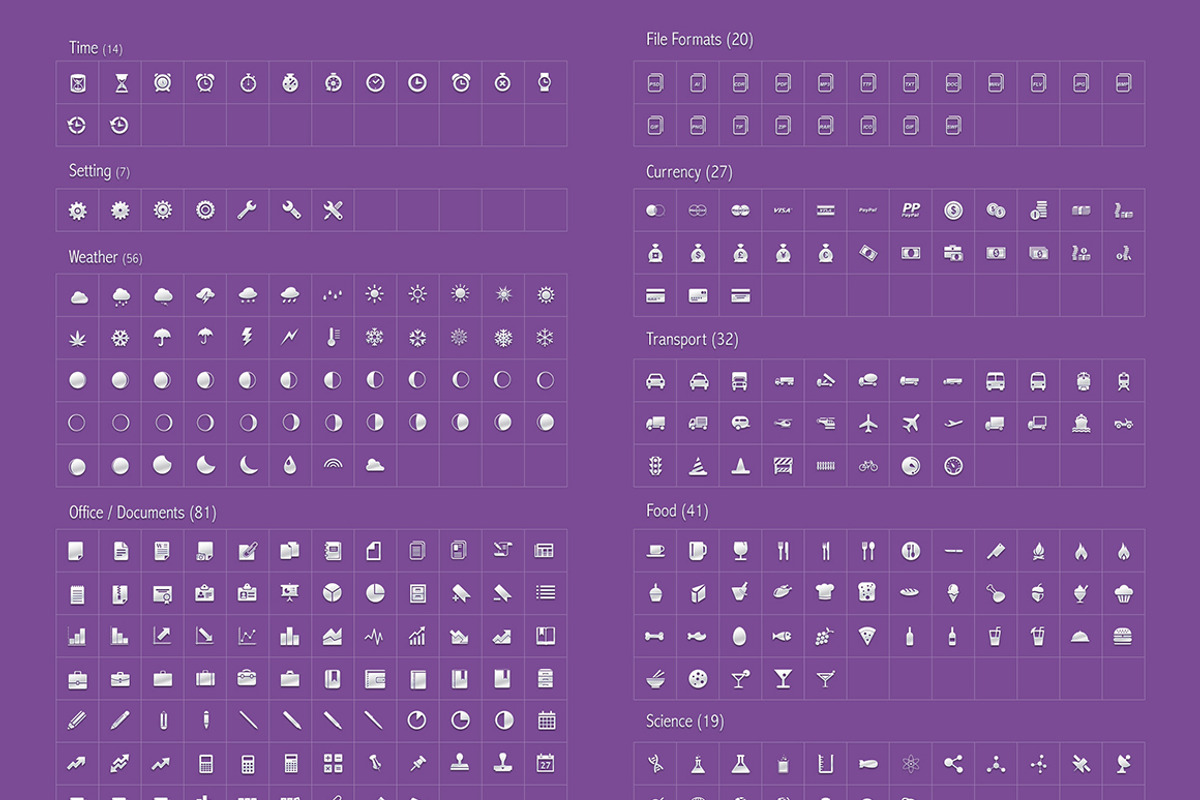Click the bicycle icon
This screenshot has width=1200, height=800.
[x=868, y=465]
